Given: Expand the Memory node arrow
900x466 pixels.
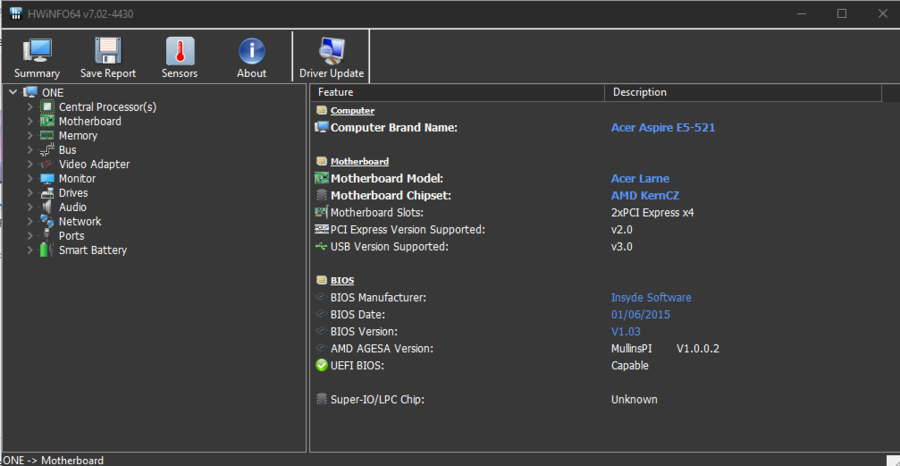Looking at the screenshot, I should tap(30, 135).
